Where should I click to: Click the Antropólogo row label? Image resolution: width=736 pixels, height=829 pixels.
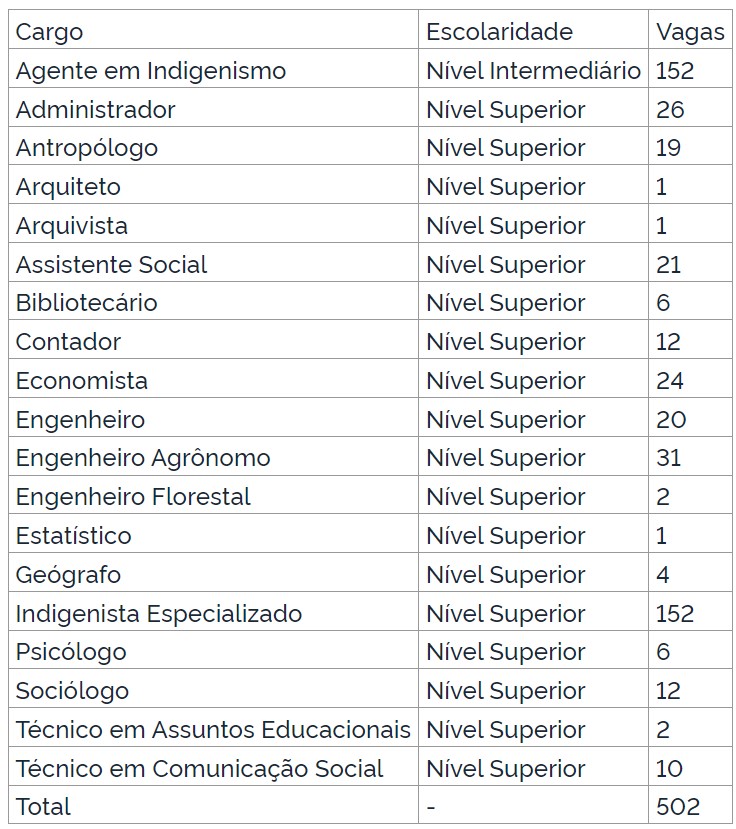click(87, 148)
